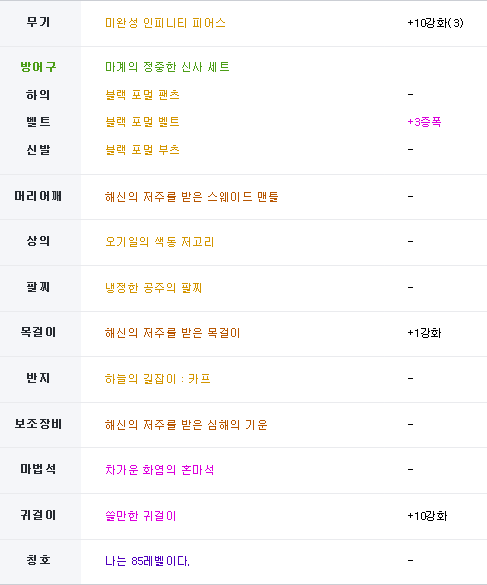Open the 차가운 화염의 혼마석 item

(x=159, y=470)
